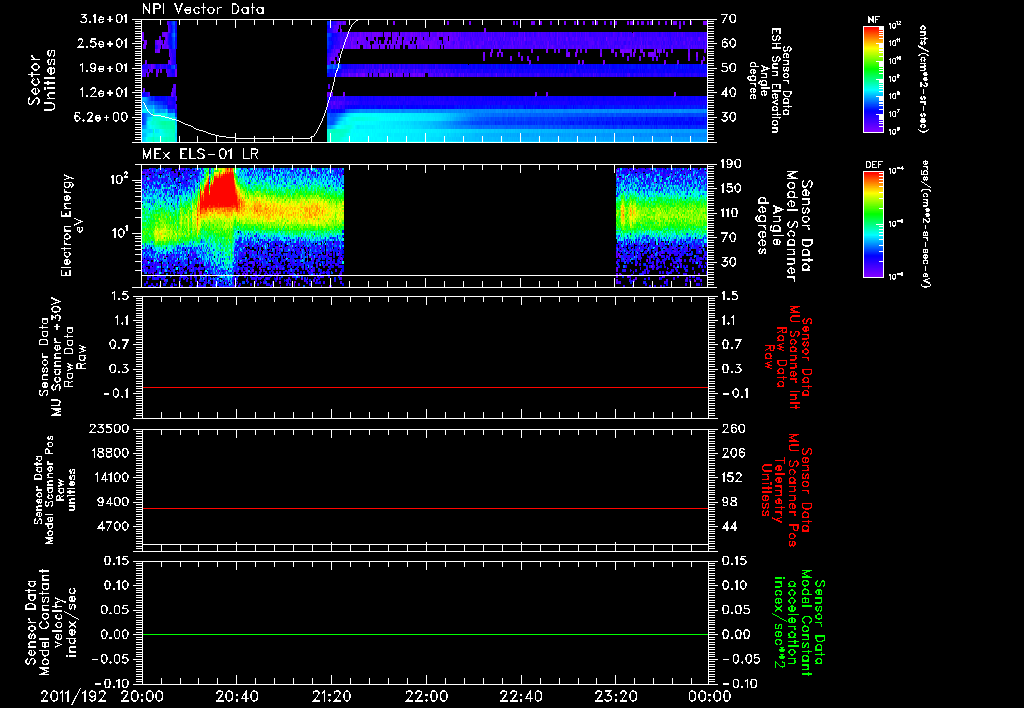1024x708 pixels.
Task: Click the 2.5e+01 sector tick value
Action: pos(105,43)
